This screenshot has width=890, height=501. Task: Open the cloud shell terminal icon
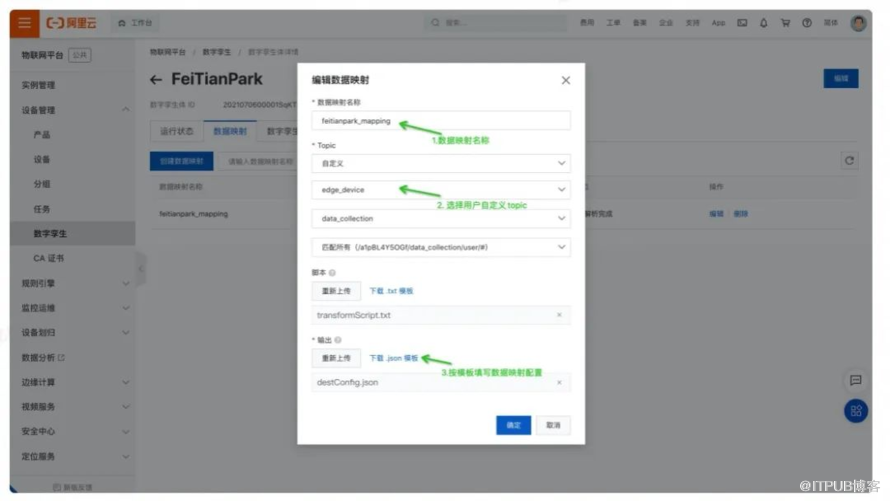(742, 23)
